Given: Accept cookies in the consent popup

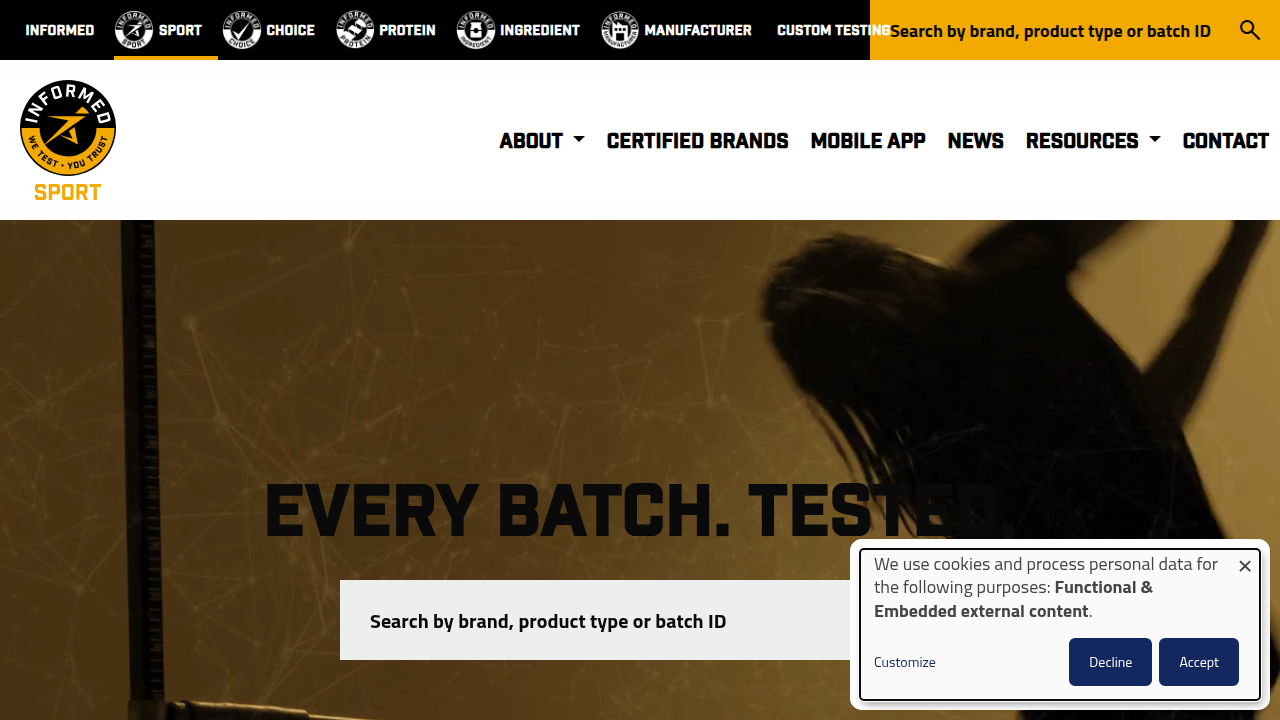Looking at the screenshot, I should 1199,662.
